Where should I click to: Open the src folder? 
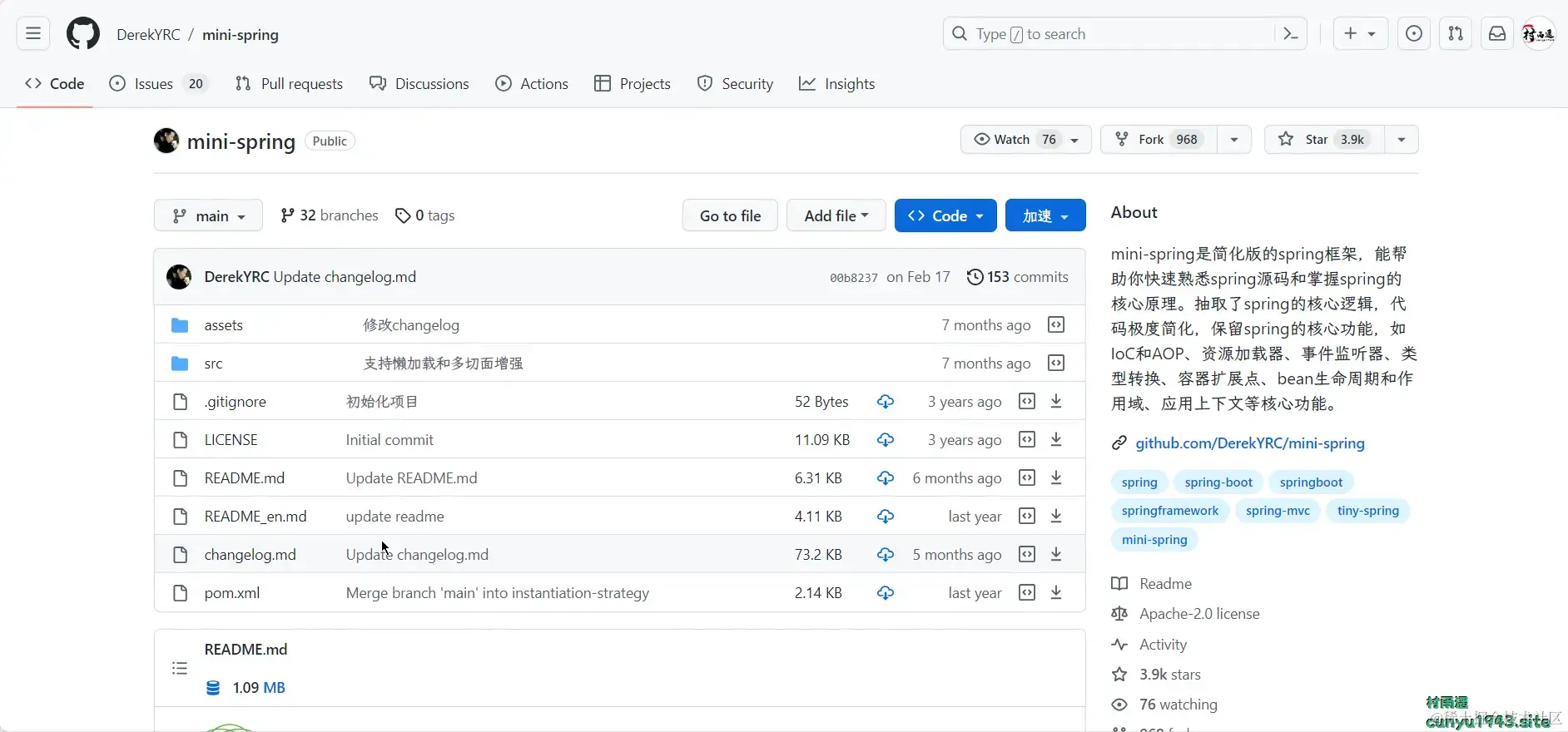pyautogui.click(x=213, y=364)
